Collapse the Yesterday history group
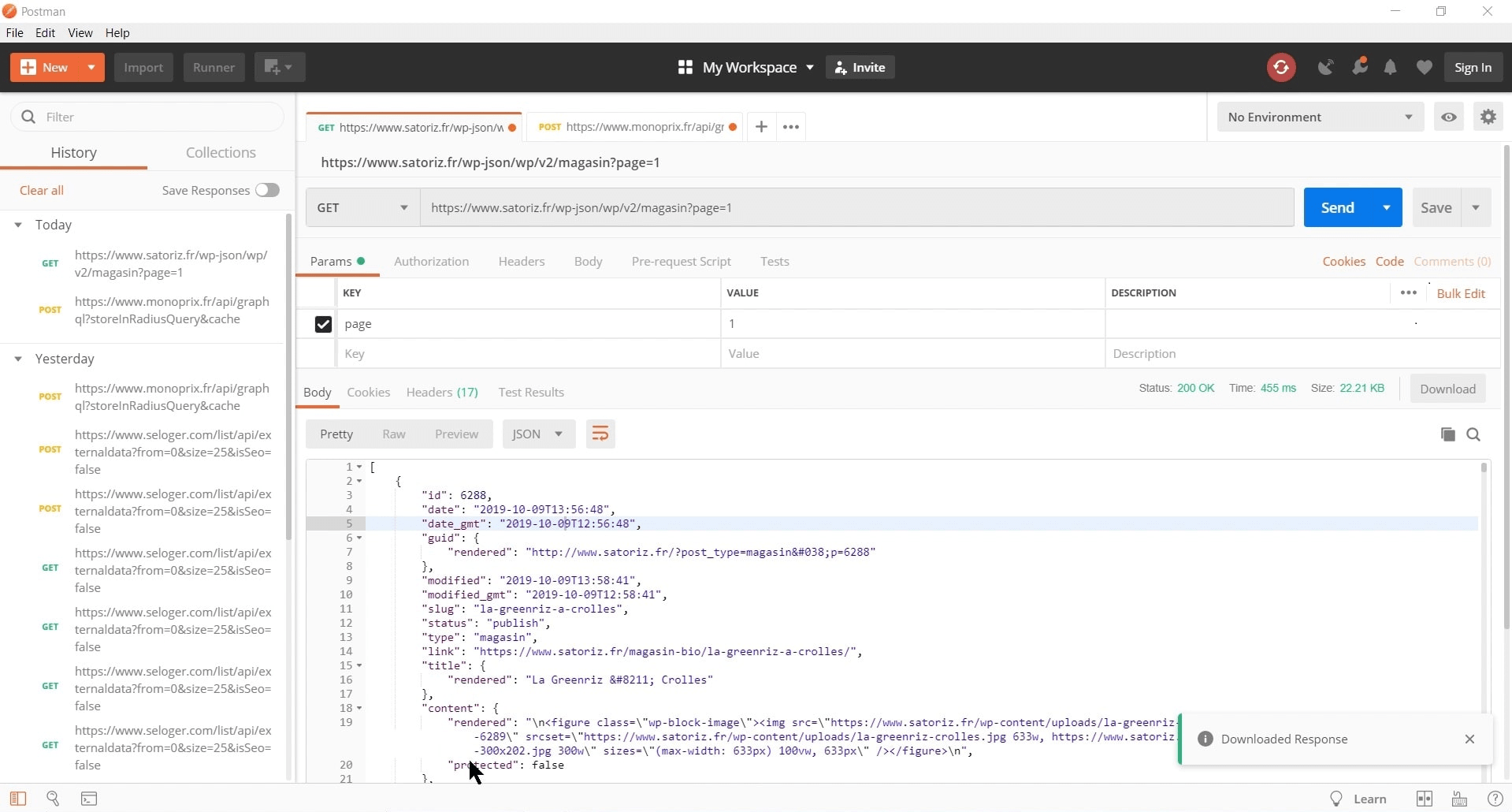 18,359
